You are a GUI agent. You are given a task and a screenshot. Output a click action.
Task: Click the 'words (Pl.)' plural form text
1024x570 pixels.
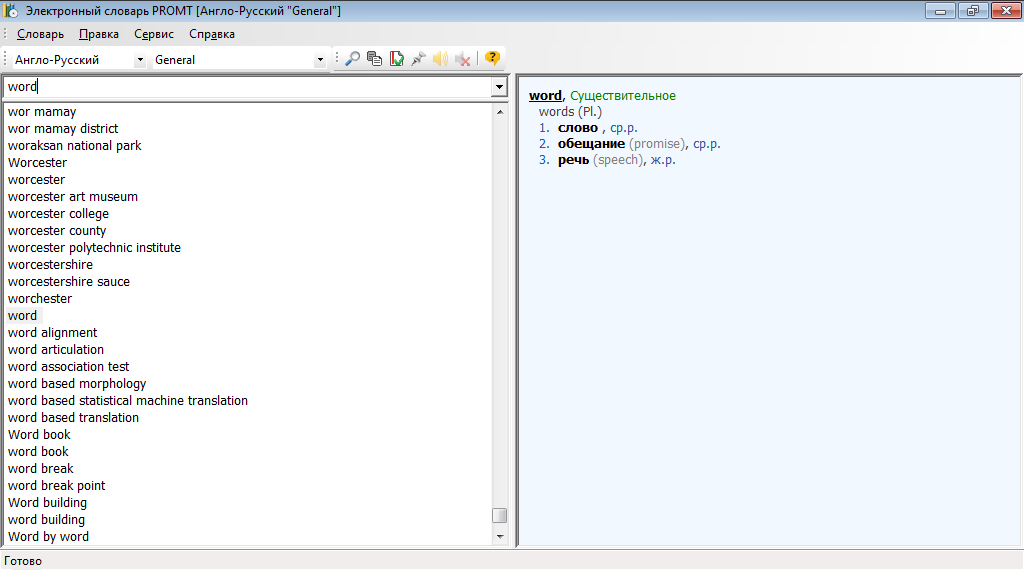point(570,112)
